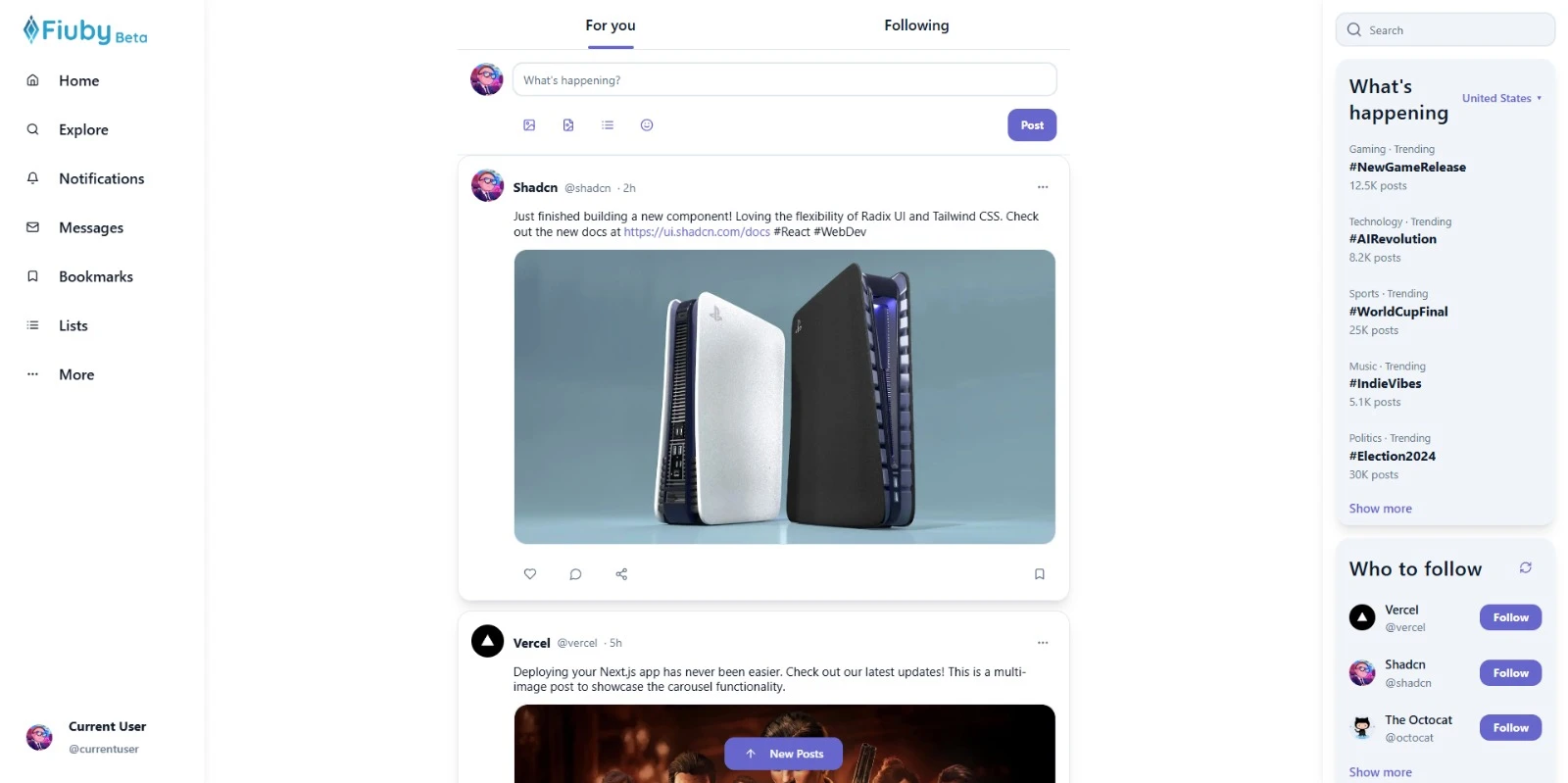1568x783 pixels.
Task: Like Shadcn's post with the heart icon
Action: 530,574
